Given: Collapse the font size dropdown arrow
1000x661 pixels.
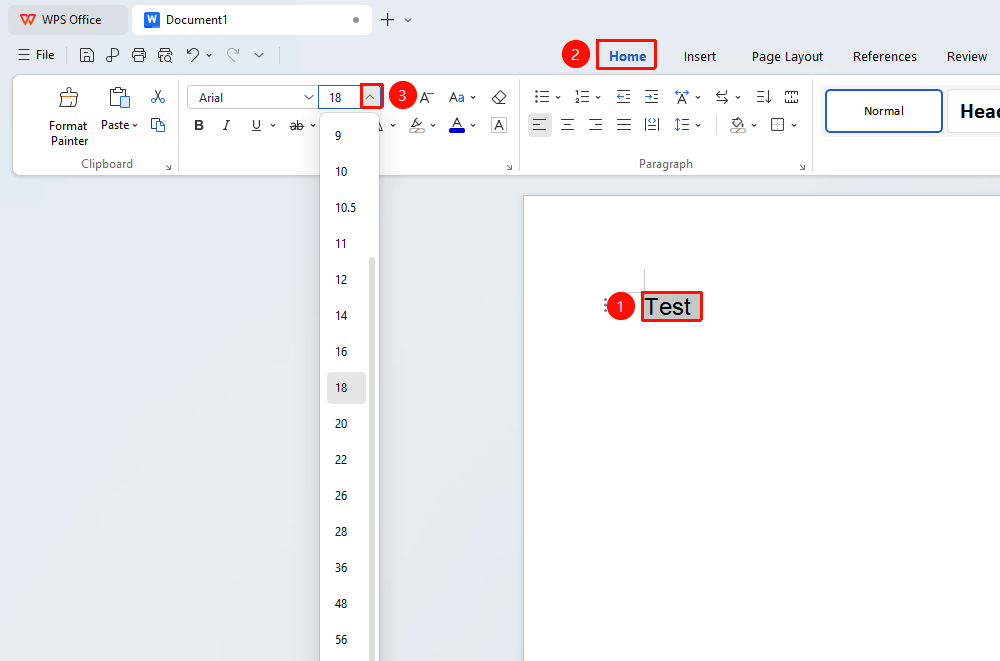Looking at the screenshot, I should click(x=370, y=97).
